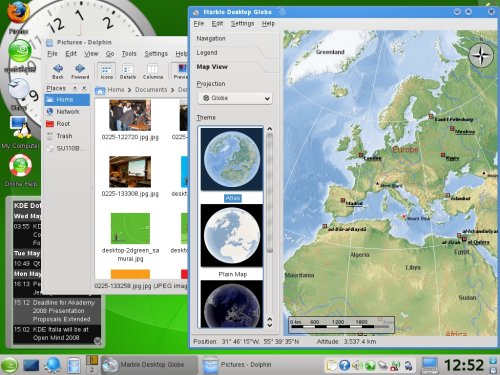
Task: Switch to Navigation tab in Marble
Action: click(211, 38)
